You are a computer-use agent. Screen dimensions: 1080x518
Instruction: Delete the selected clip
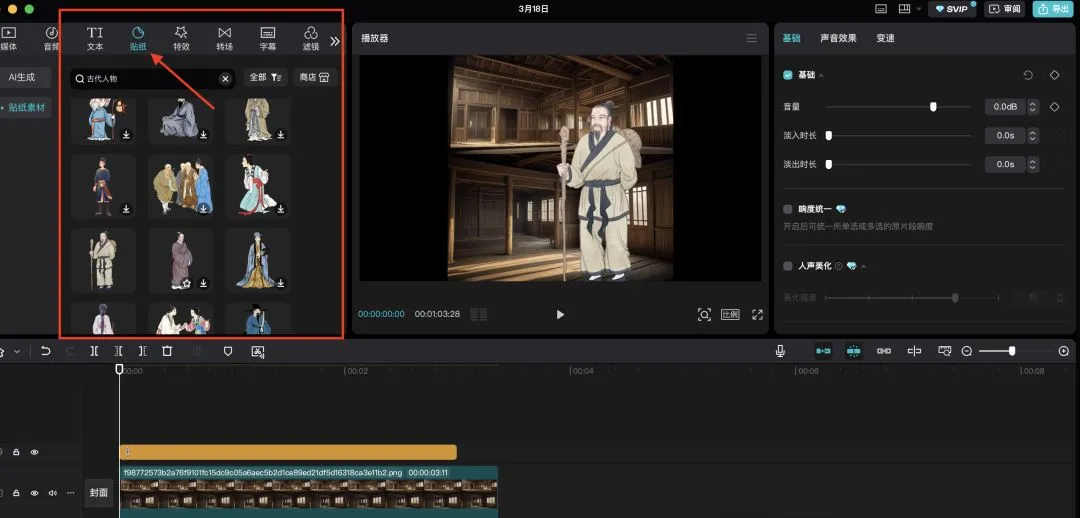[x=167, y=351]
